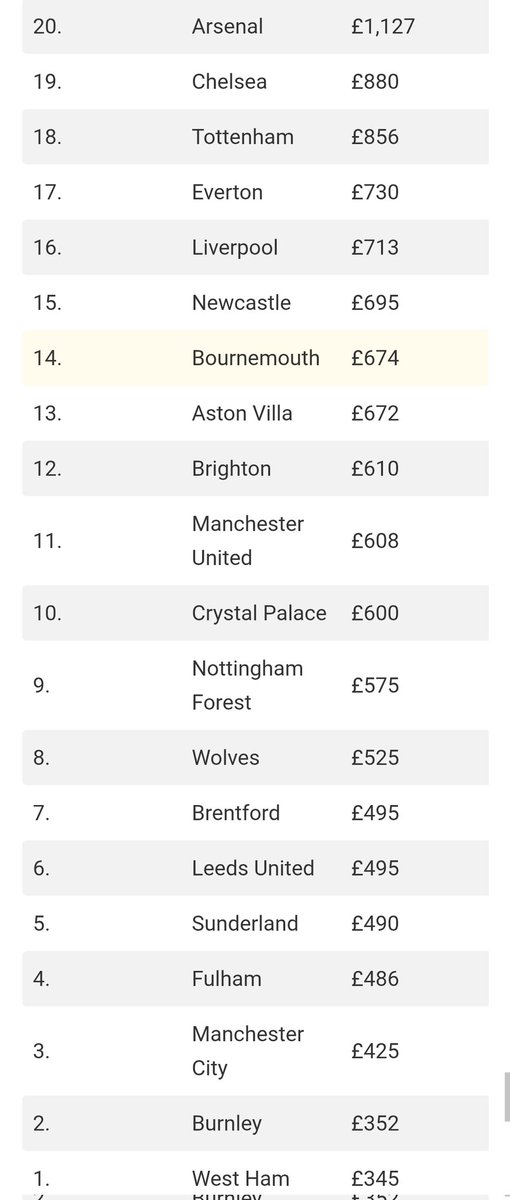The height and width of the screenshot is (1200, 510).
Task: Select Manchester United club name
Action: pyautogui.click(x=248, y=540)
